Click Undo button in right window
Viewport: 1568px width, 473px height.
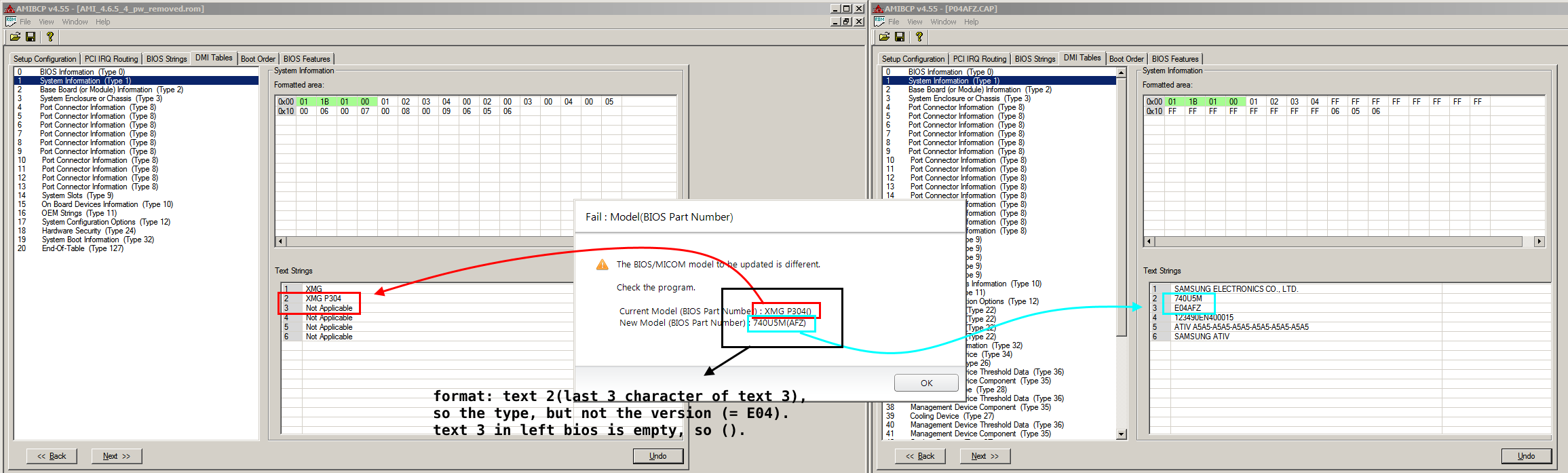click(x=1526, y=456)
